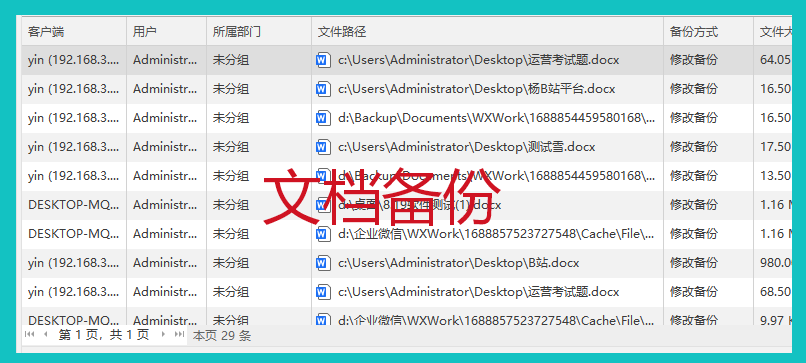This screenshot has width=806, height=363.
Task: Select 运营考试题.docx path in 64.05 row
Action: point(479,61)
